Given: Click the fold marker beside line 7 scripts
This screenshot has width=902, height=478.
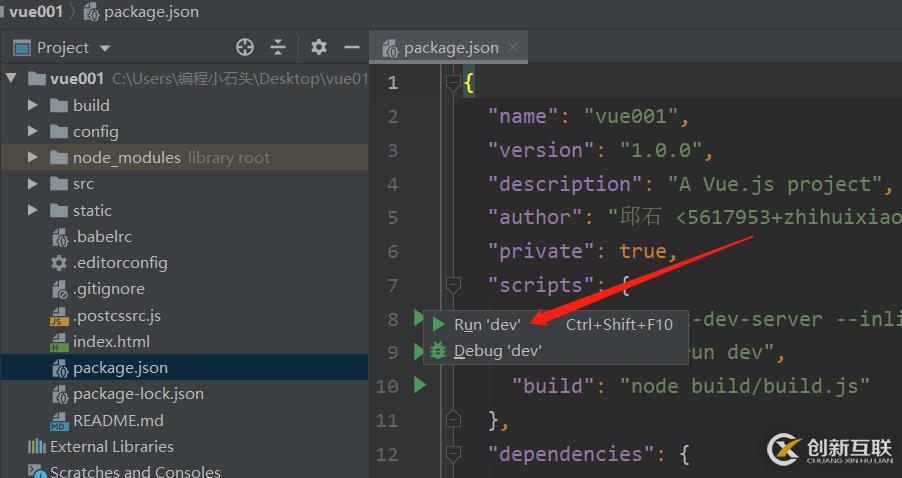Looking at the screenshot, I should 453,285.
